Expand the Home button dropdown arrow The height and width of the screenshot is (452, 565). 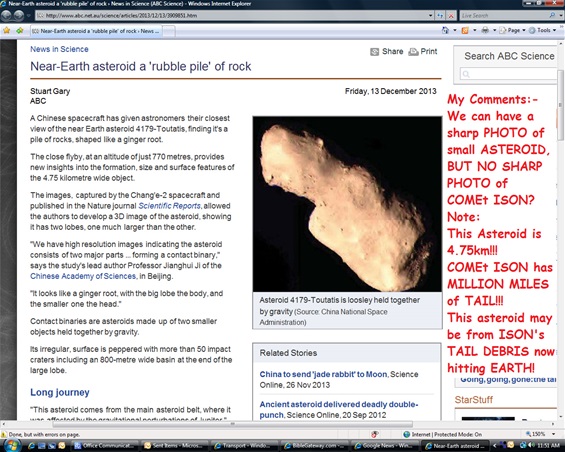(455, 31)
